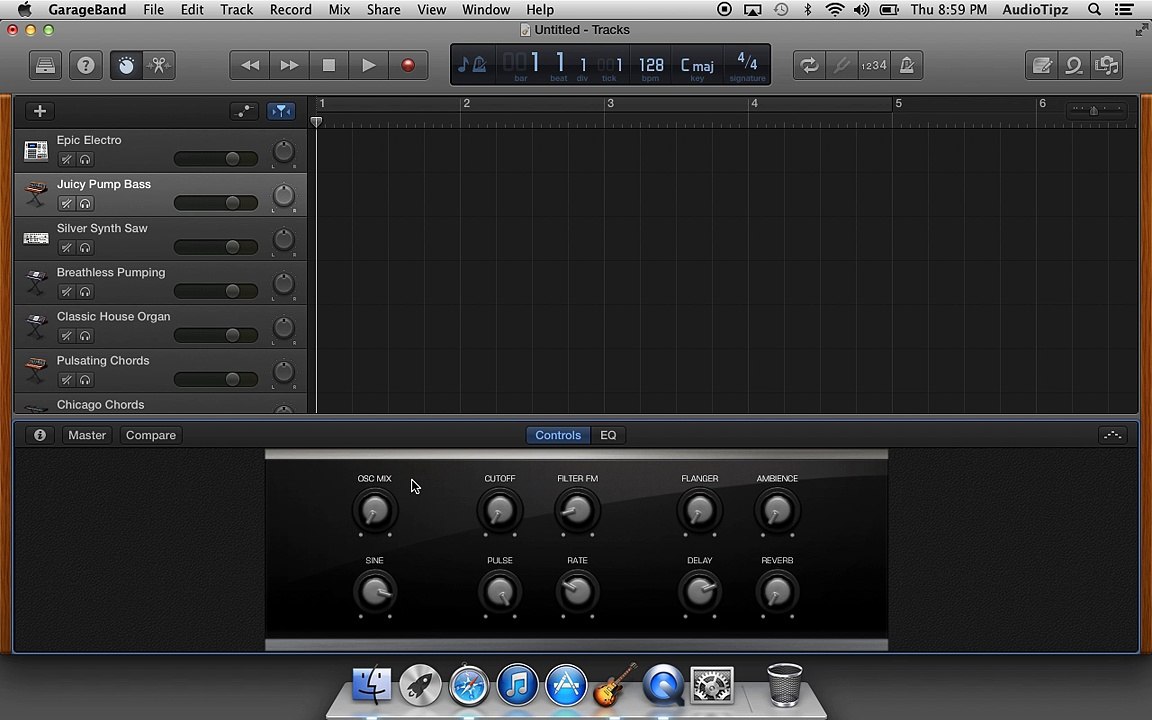Open the Track menu
The image size is (1152, 720).
click(x=237, y=10)
